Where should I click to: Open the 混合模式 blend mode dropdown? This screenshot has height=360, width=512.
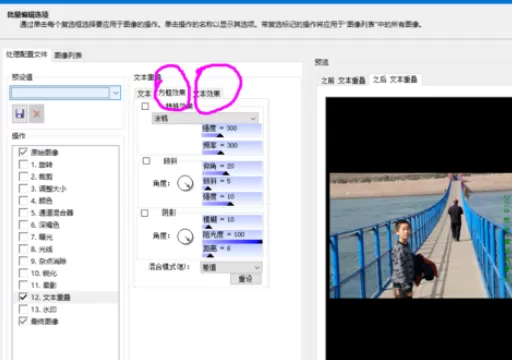231,267
